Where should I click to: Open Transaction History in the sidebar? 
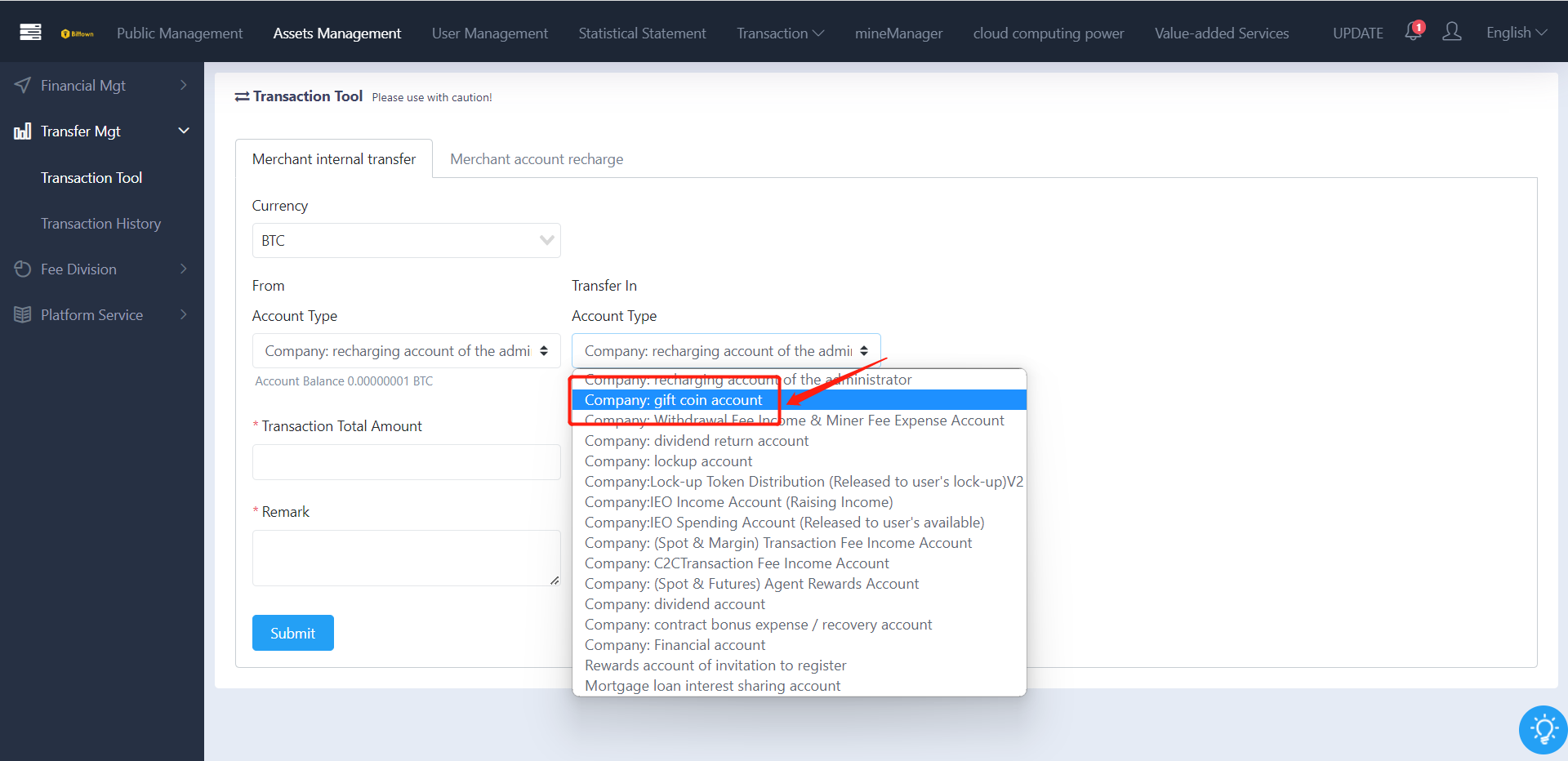coord(101,223)
